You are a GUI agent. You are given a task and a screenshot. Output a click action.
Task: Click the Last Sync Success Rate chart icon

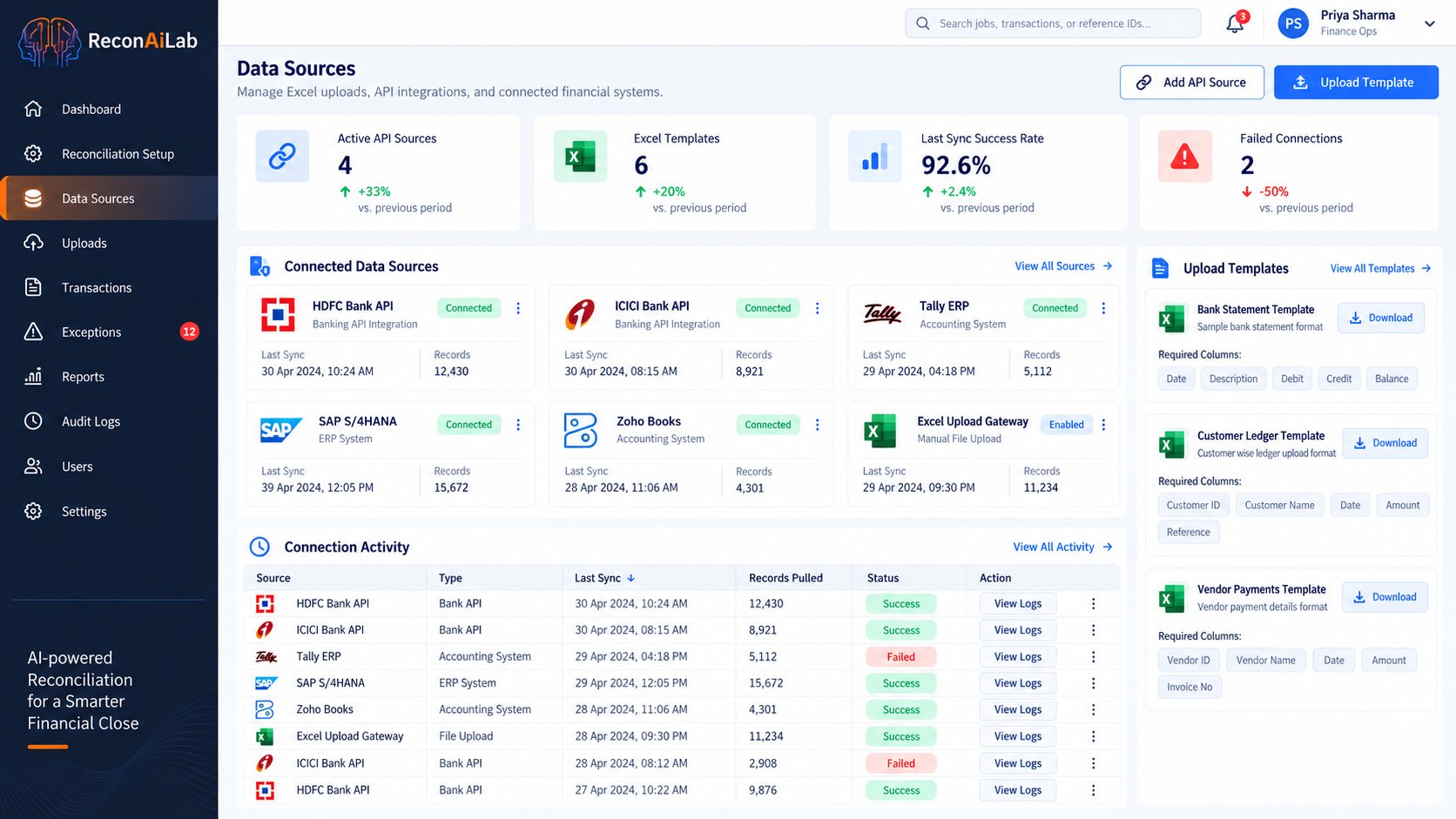tap(874, 157)
